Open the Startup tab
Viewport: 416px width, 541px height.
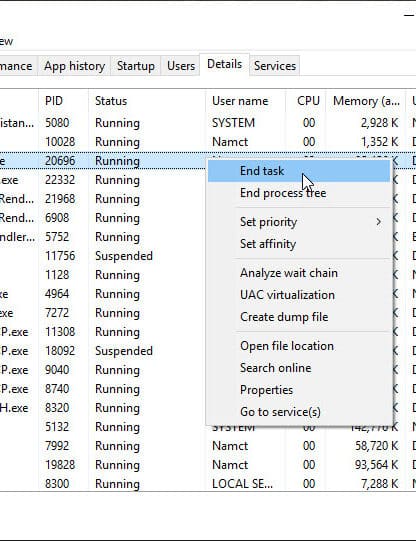(136, 66)
